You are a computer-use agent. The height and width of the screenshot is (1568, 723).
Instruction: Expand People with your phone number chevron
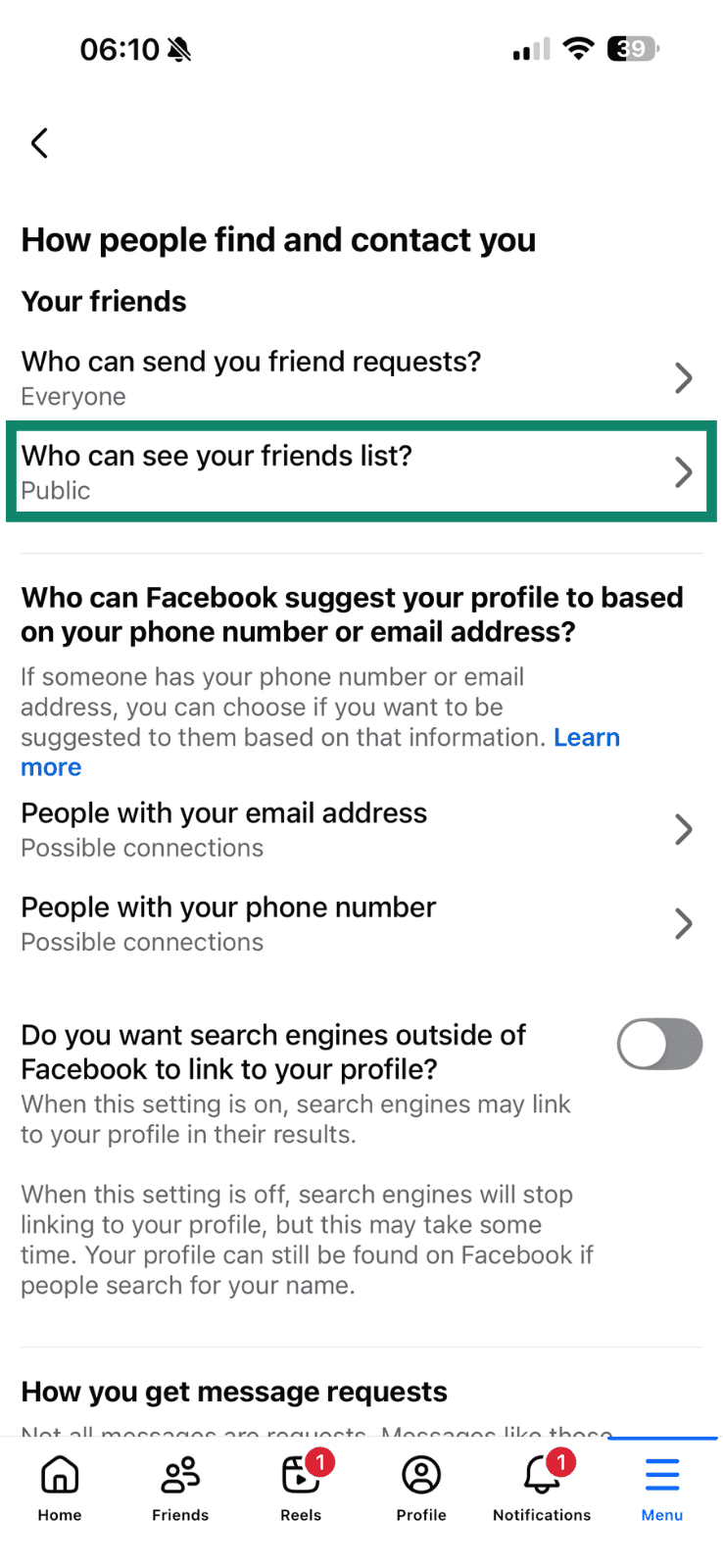pyautogui.click(x=684, y=924)
